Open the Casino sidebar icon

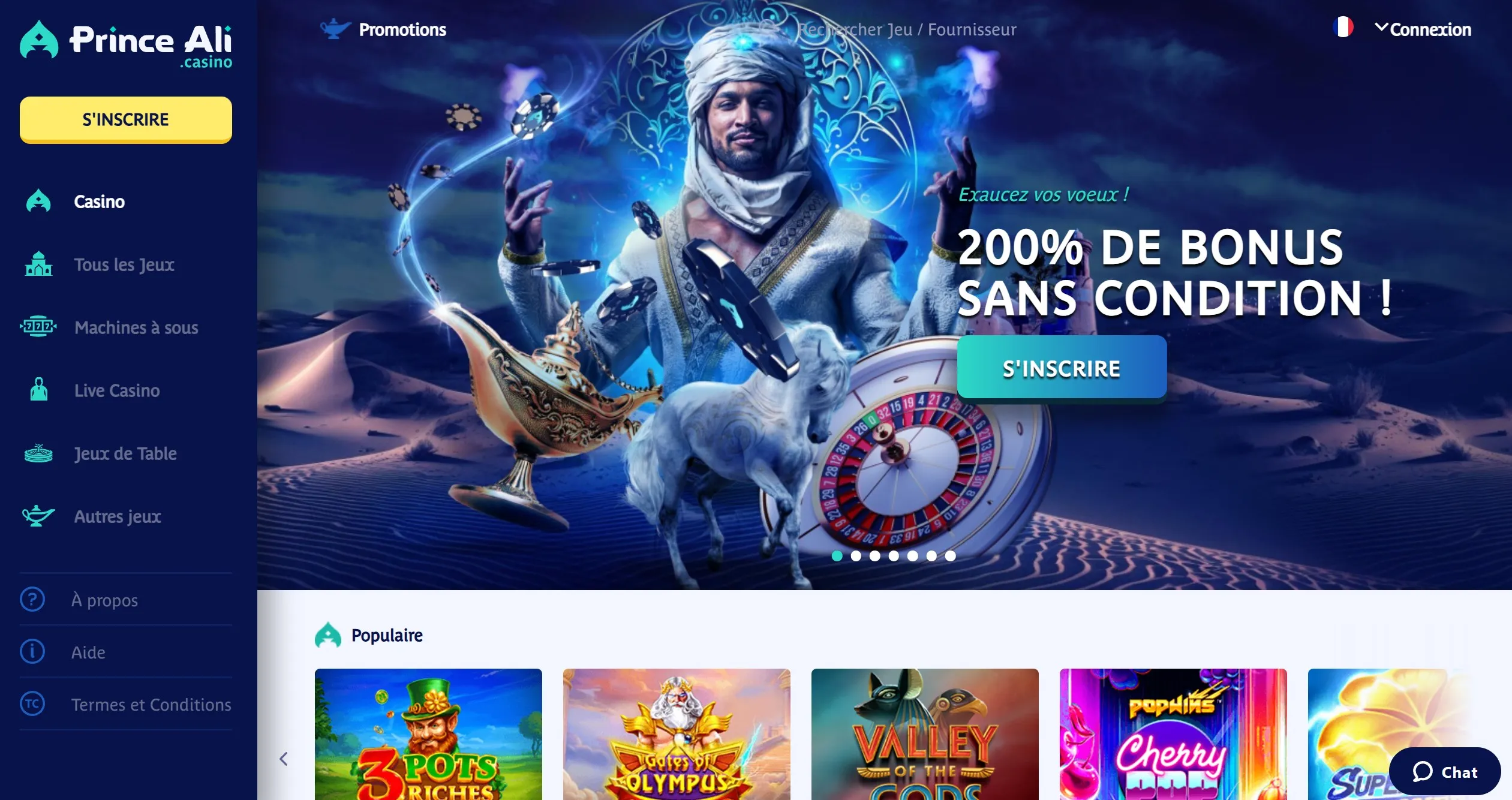[x=38, y=201]
